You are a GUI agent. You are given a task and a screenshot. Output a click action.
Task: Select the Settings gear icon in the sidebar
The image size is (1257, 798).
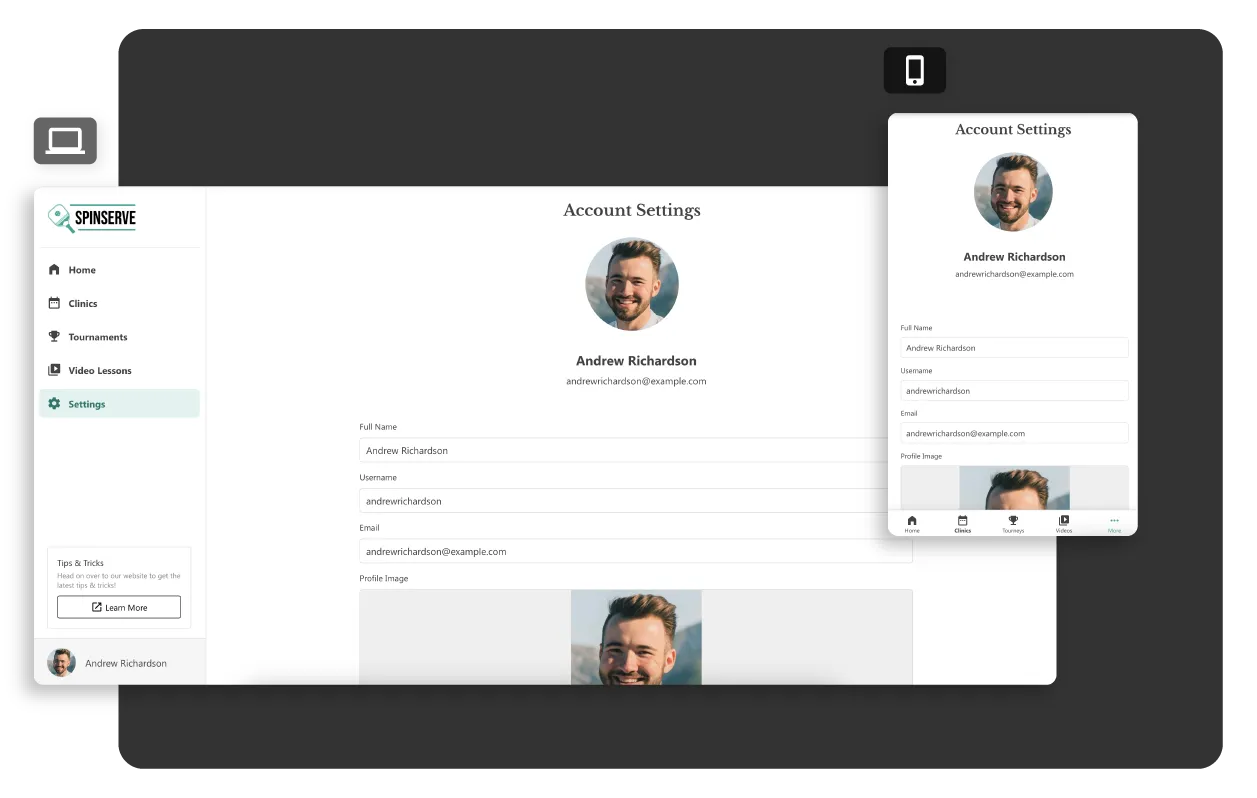(x=54, y=404)
